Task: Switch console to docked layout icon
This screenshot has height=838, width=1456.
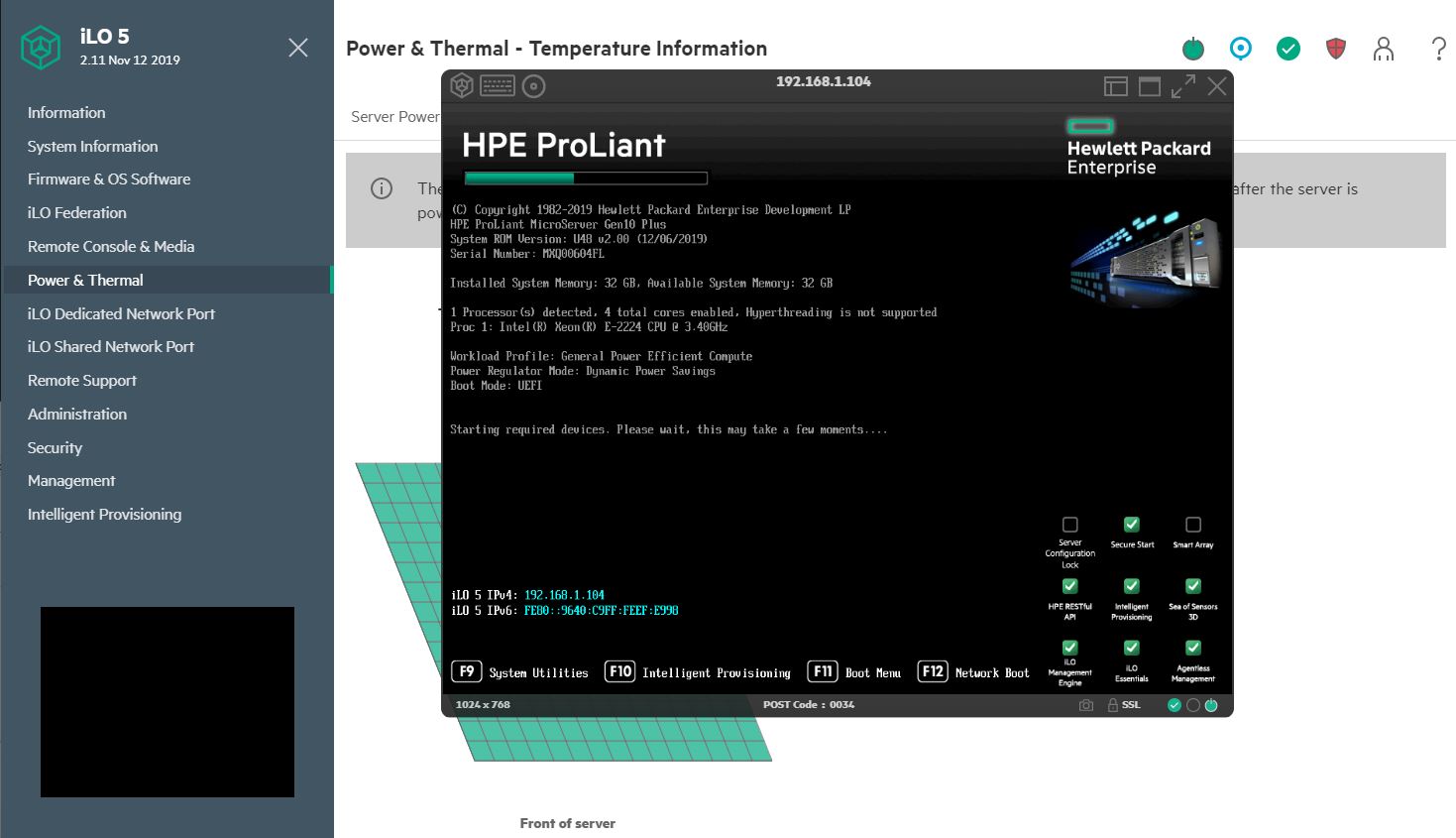Action: (x=1116, y=86)
